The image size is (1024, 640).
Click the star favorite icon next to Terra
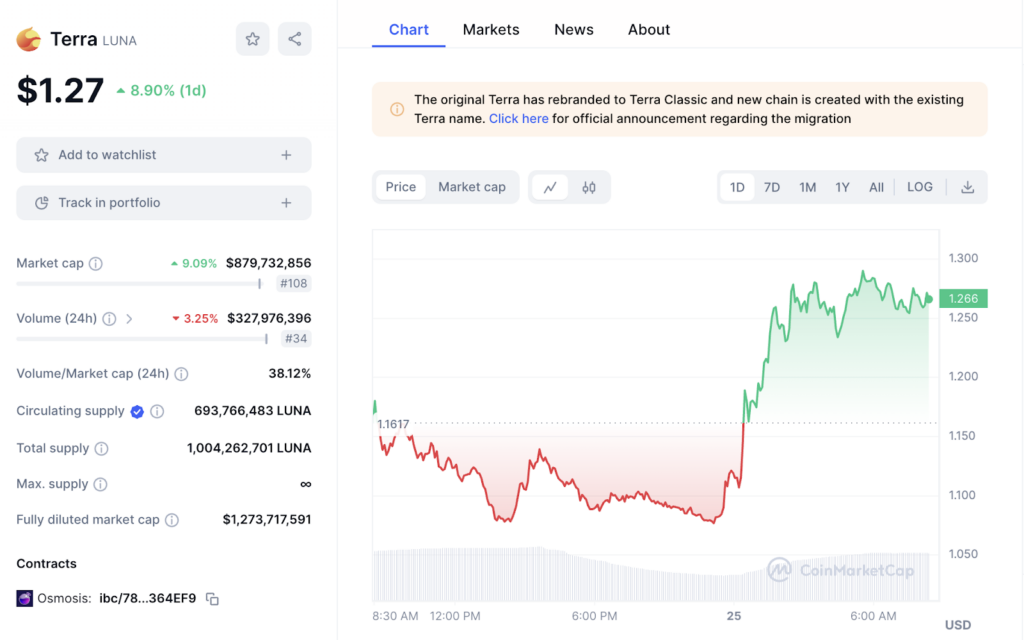253,39
